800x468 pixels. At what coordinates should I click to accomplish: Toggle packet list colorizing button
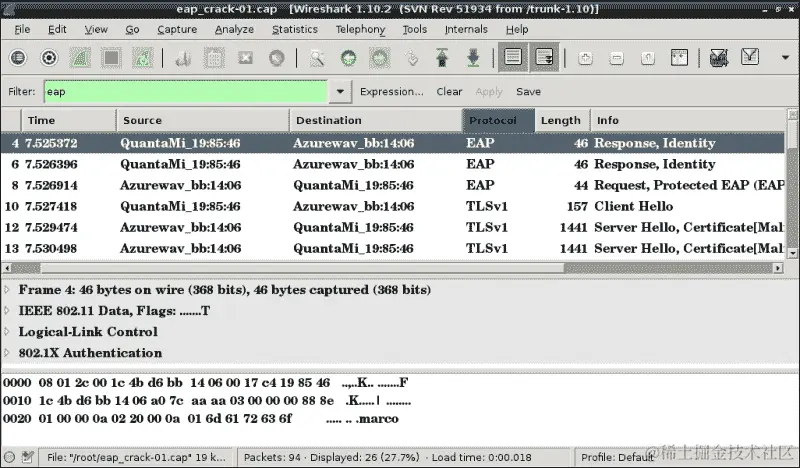(513, 57)
